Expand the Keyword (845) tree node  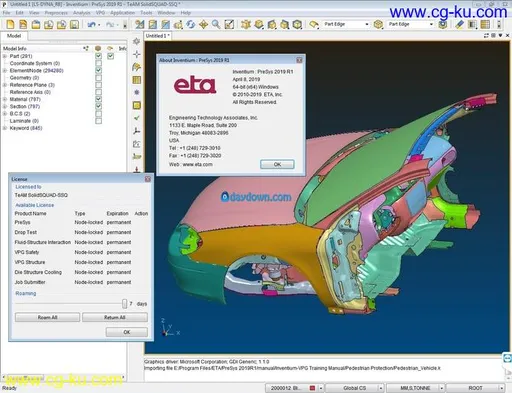(5, 128)
